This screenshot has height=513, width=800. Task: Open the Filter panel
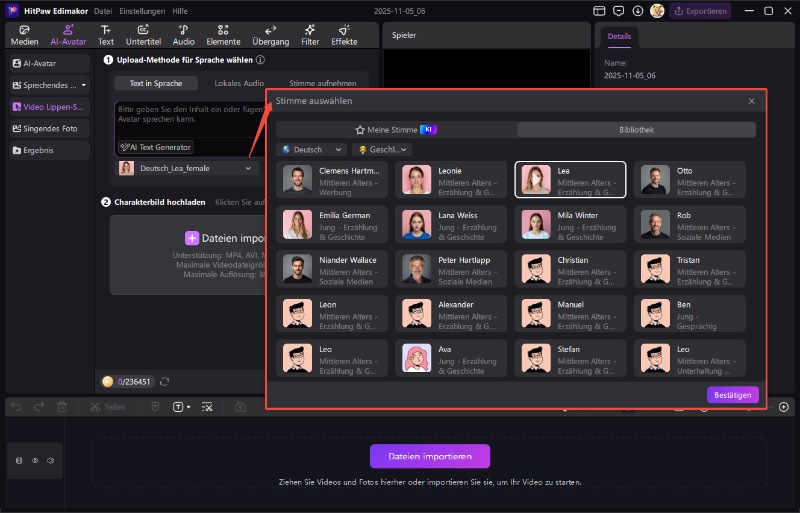(310, 35)
